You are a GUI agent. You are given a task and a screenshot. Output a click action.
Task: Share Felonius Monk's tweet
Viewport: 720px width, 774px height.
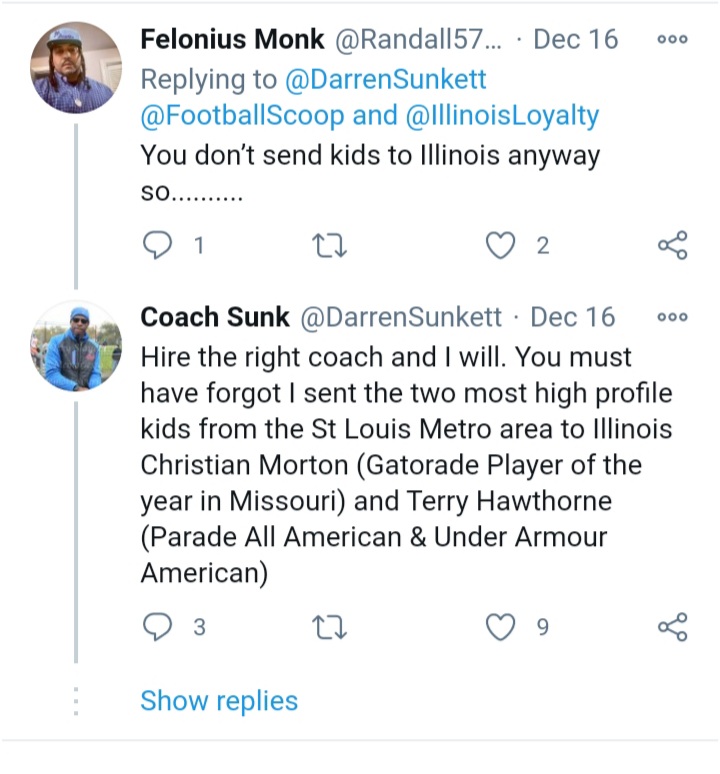[x=672, y=245]
